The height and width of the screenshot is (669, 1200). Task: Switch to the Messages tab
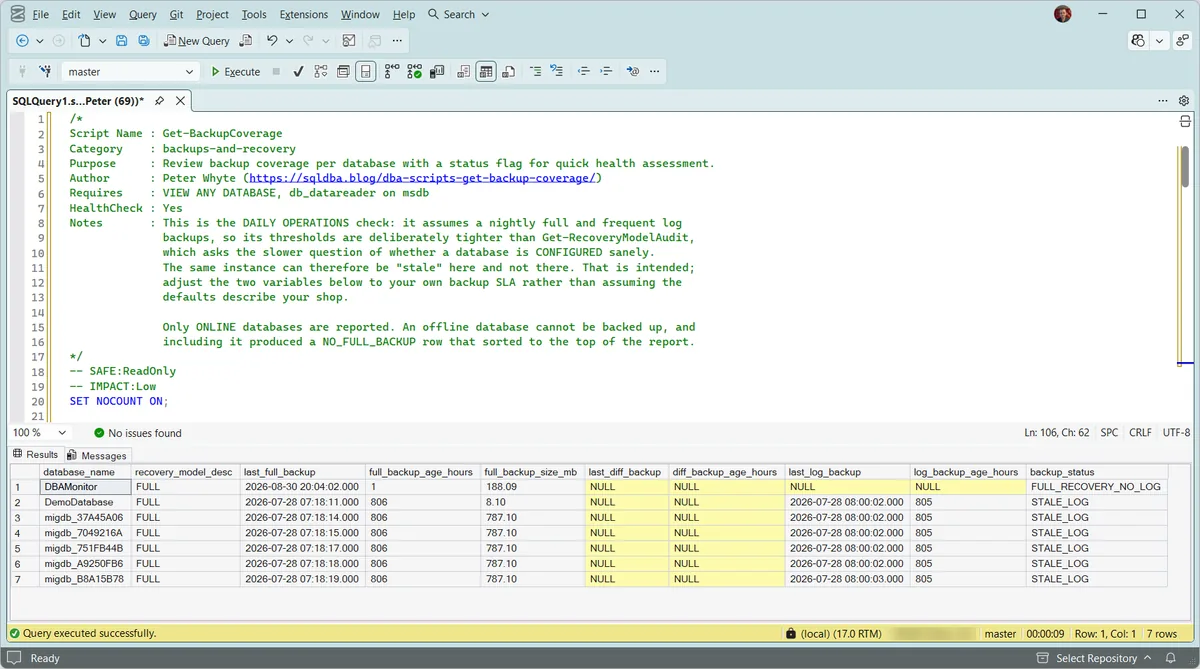97,455
